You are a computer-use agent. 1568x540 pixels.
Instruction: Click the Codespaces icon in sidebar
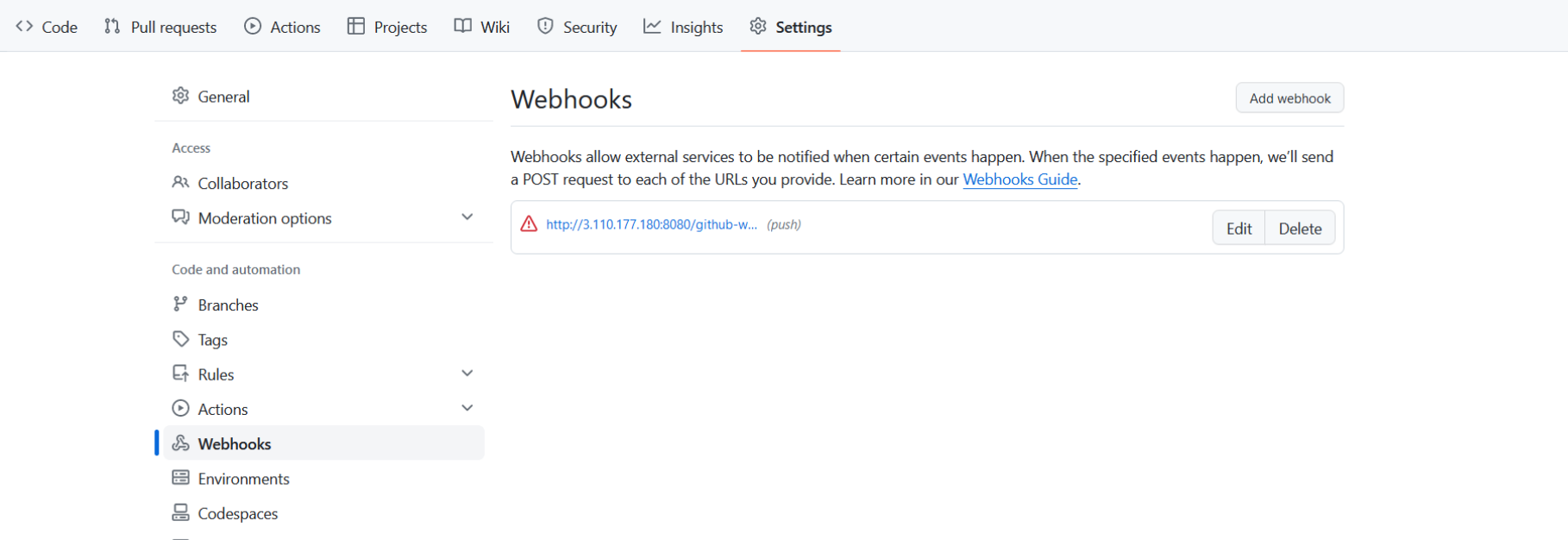pyautogui.click(x=180, y=513)
